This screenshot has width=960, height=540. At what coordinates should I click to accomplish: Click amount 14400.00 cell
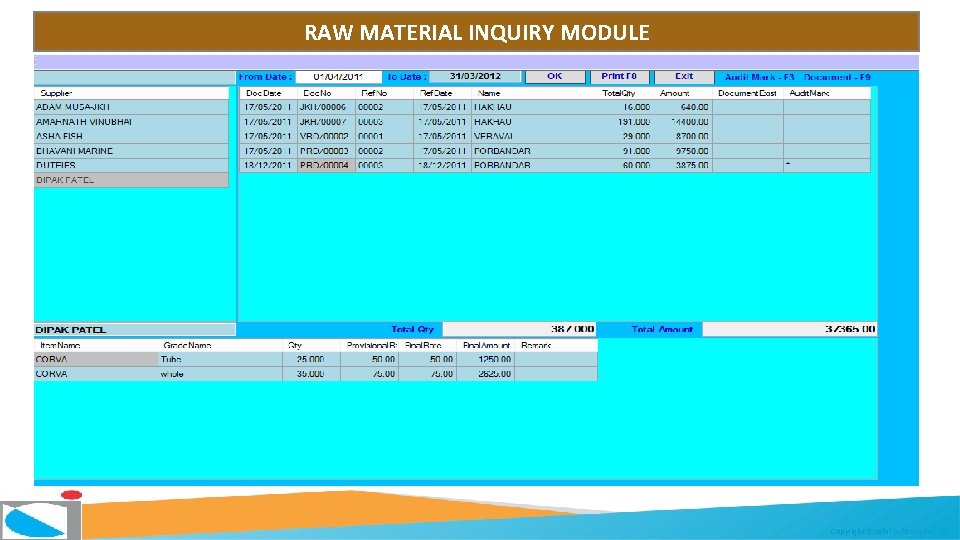(683, 122)
